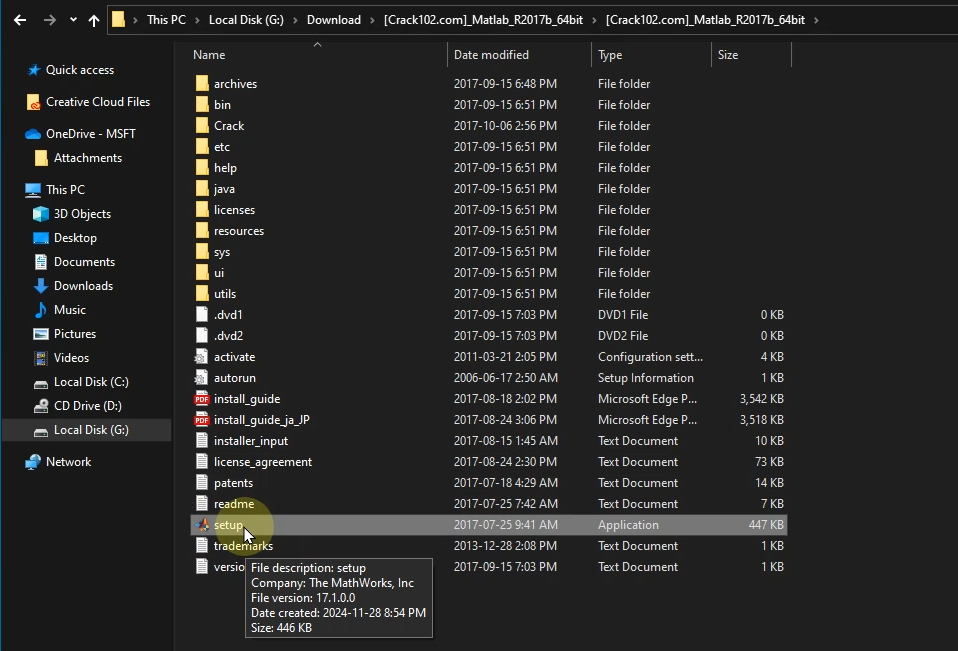
Task: Expand the chevron after This PC breadcrumb
Action: [197, 20]
